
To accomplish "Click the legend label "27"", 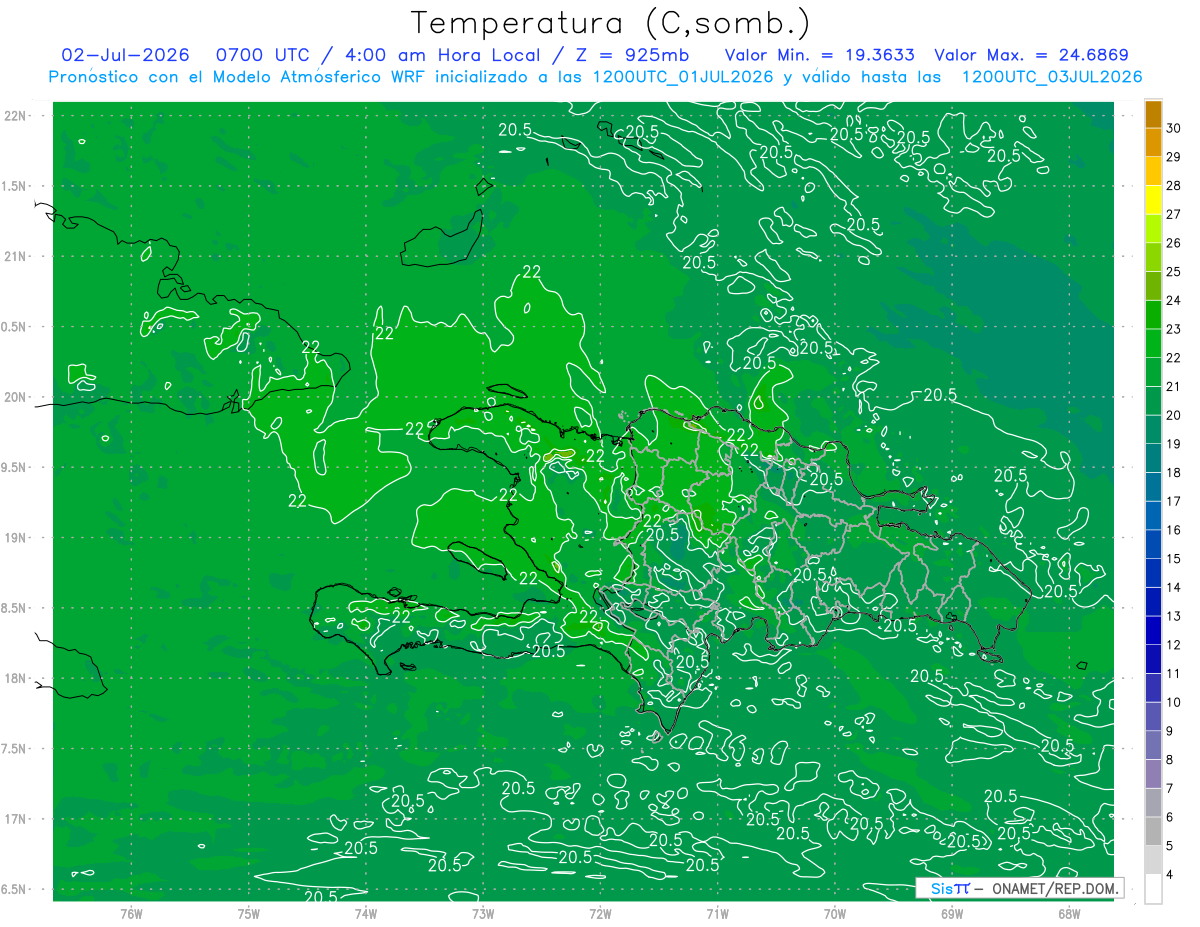I will (x=1173, y=214).
